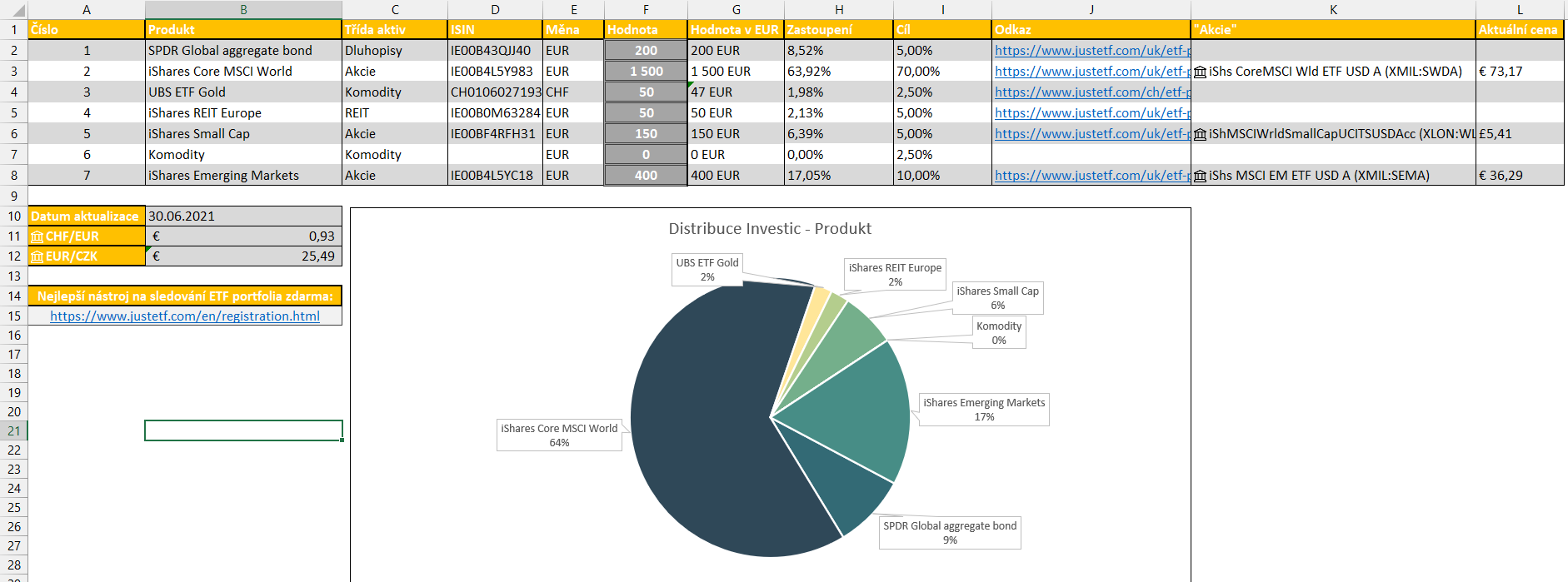
Task: Select column A header
Action: click(x=87, y=10)
